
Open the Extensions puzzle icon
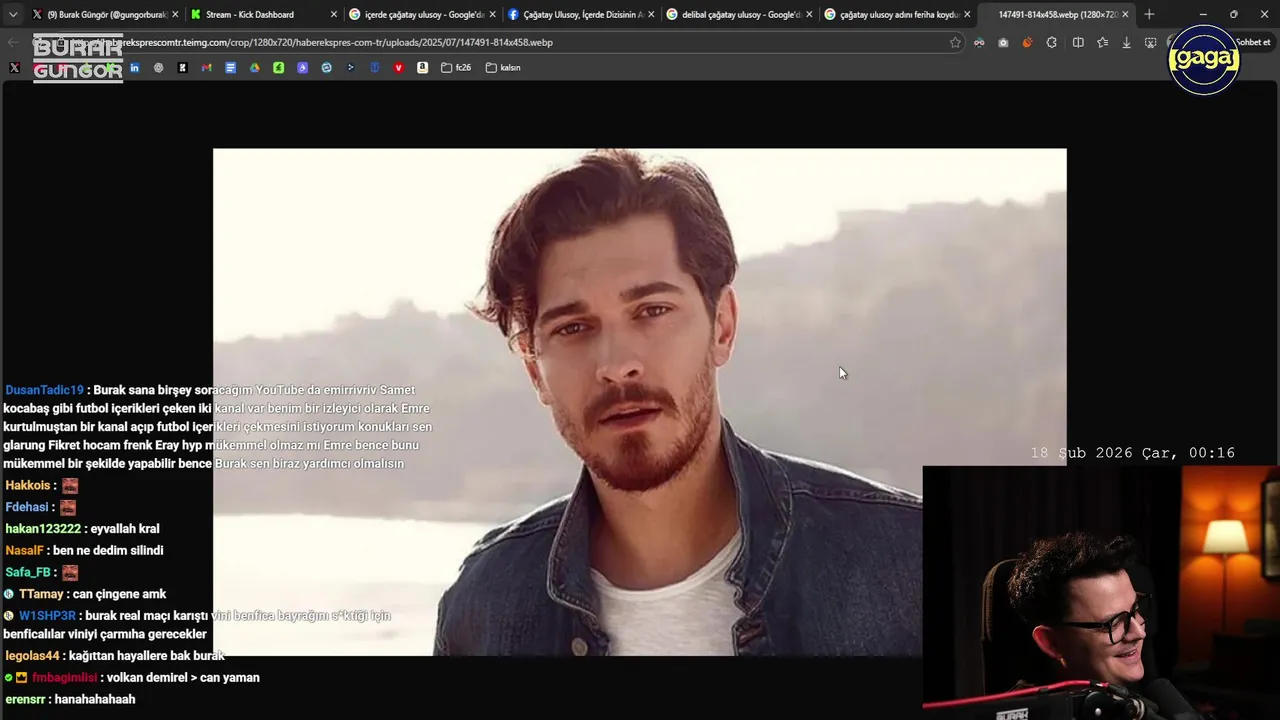[x=1051, y=42]
